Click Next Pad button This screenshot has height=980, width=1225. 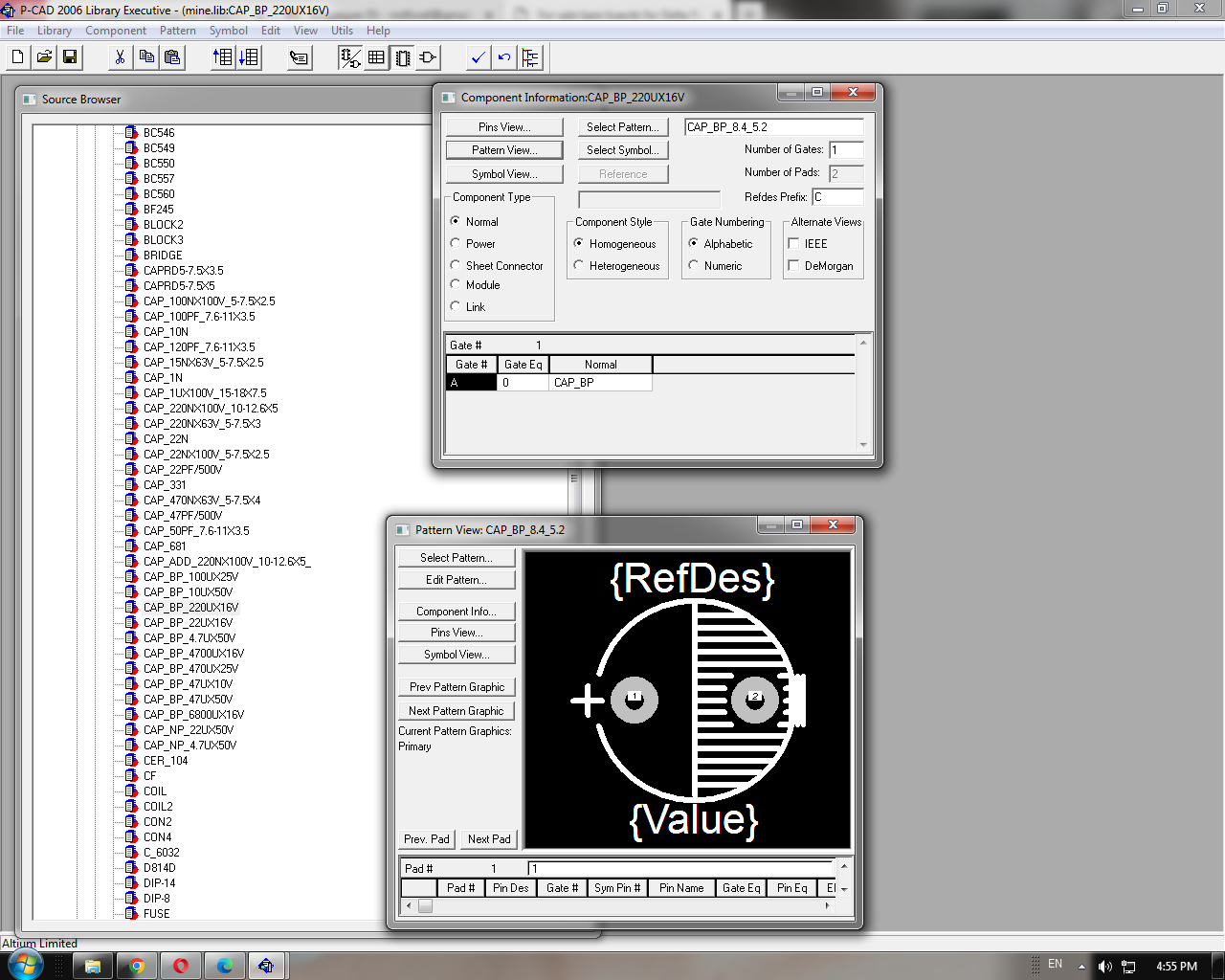tap(489, 839)
